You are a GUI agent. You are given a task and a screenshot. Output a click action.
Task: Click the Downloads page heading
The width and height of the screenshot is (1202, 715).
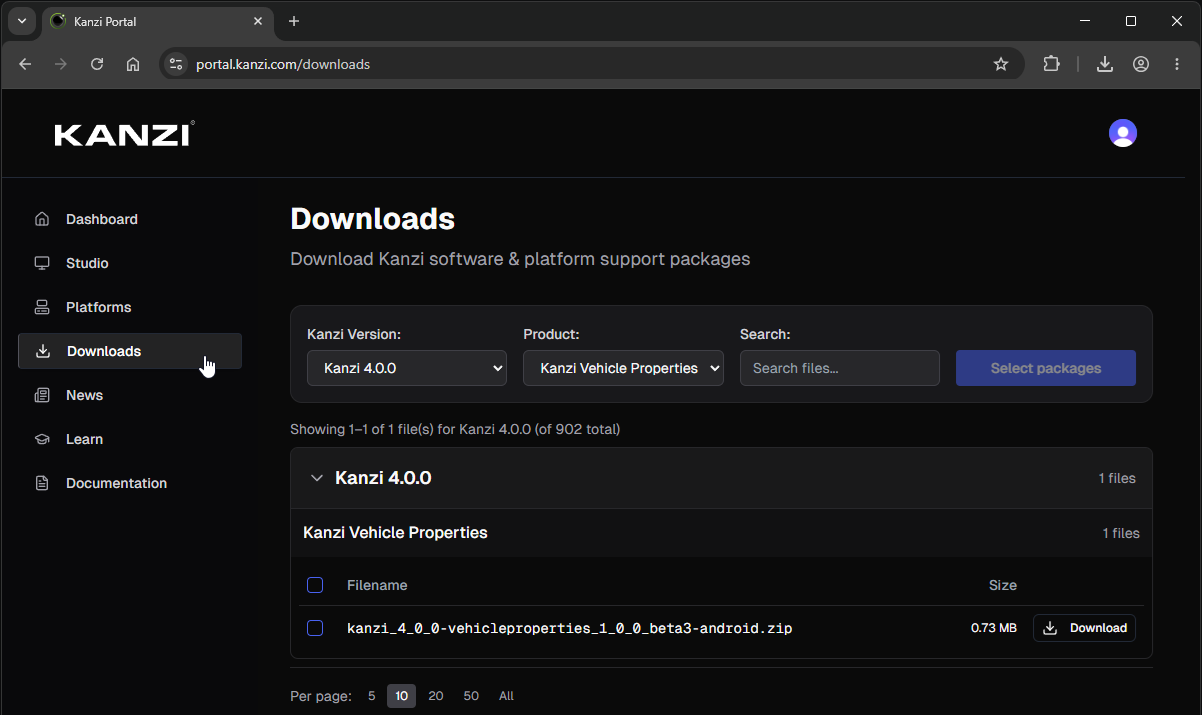point(372,218)
